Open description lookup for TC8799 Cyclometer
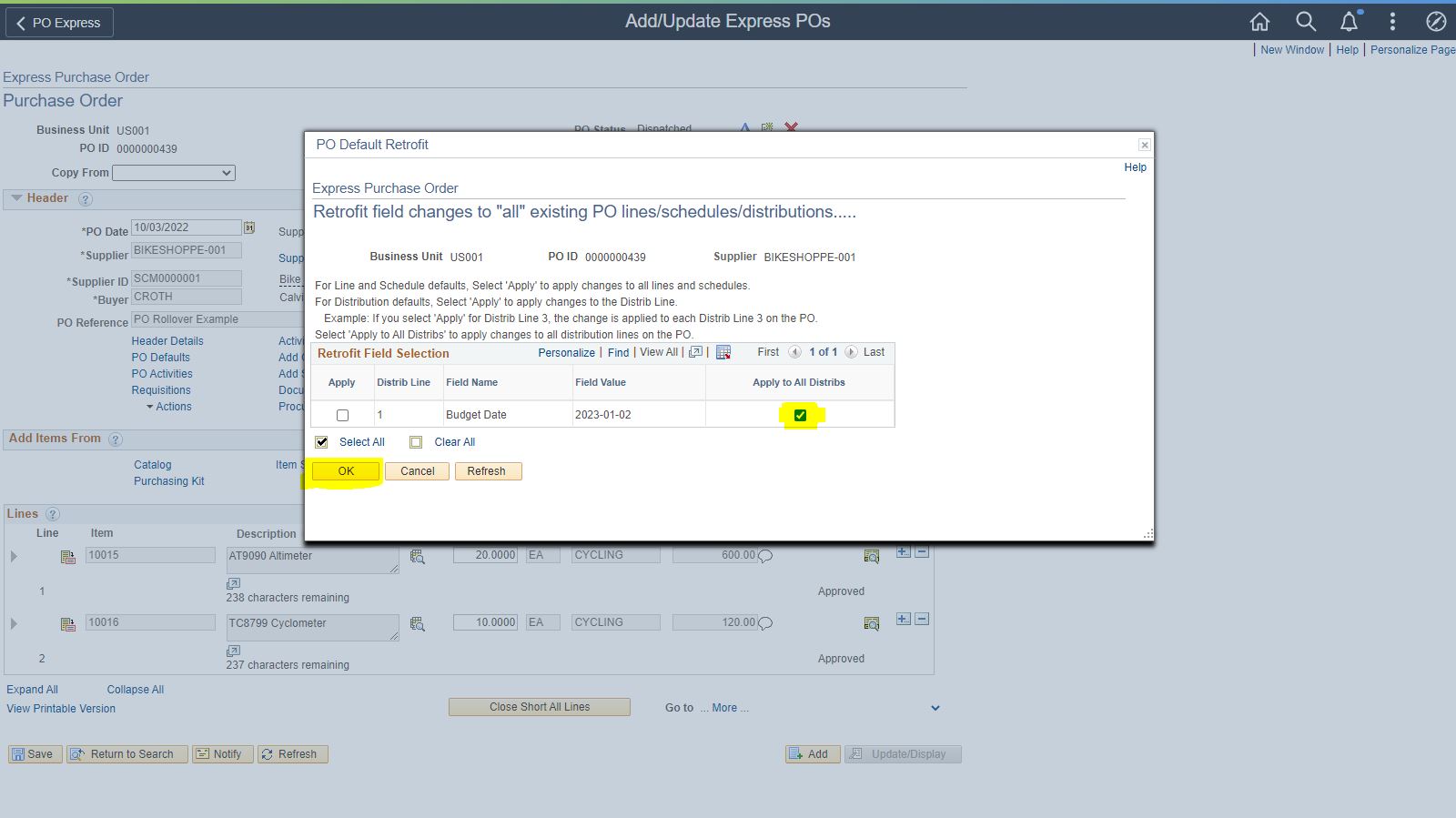This screenshot has width=1456, height=818. [x=418, y=623]
